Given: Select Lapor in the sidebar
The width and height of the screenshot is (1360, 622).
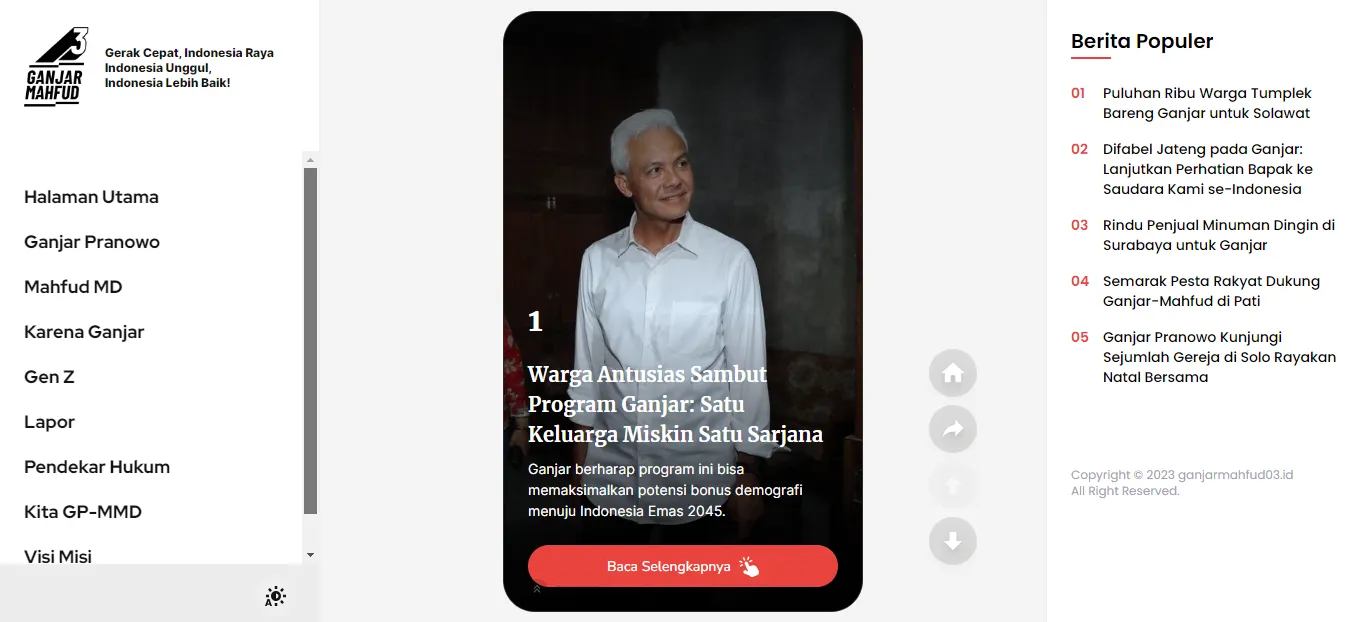Looking at the screenshot, I should [49, 422].
